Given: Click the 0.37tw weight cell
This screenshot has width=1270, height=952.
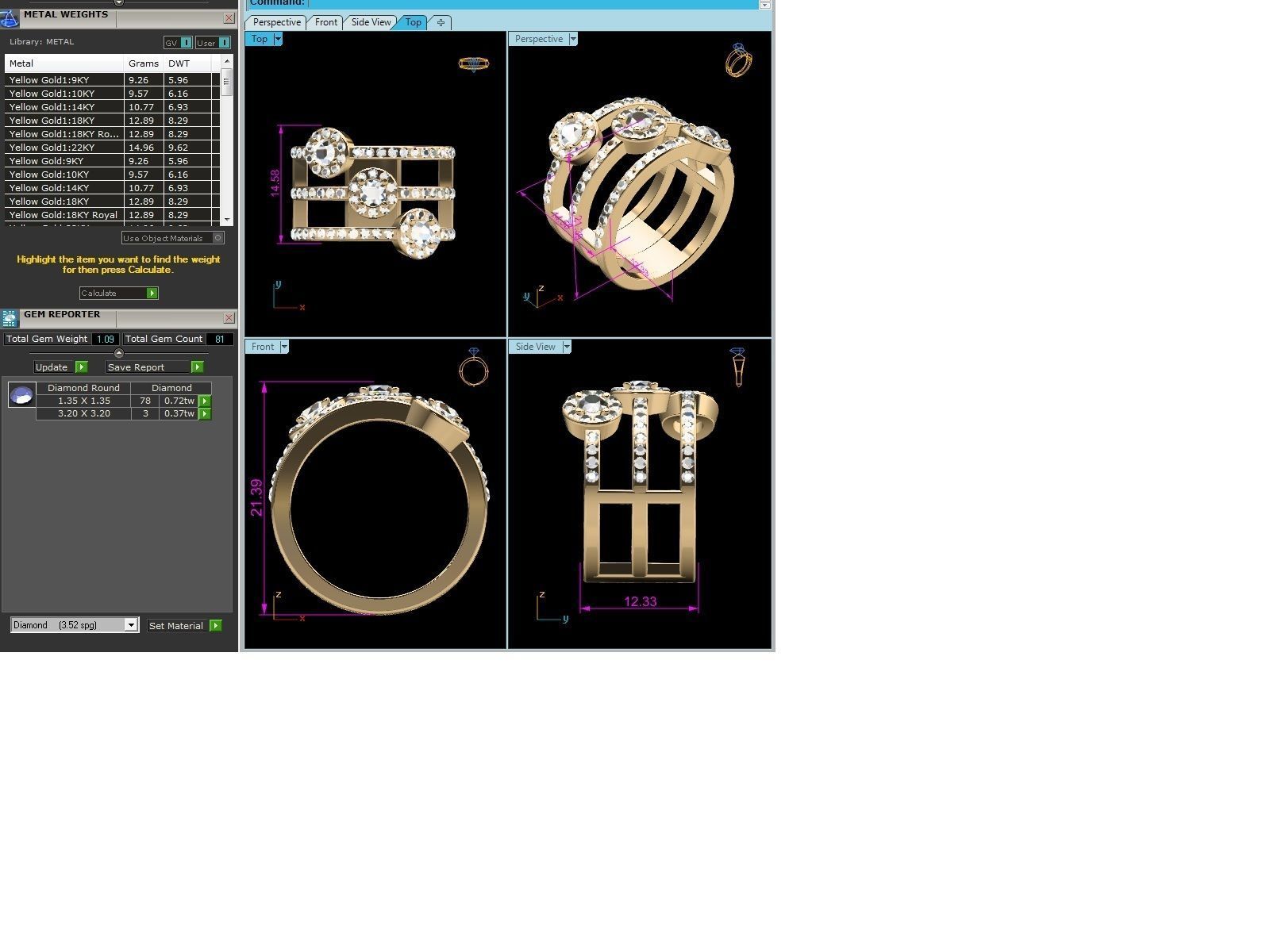Looking at the screenshot, I should (x=179, y=414).
